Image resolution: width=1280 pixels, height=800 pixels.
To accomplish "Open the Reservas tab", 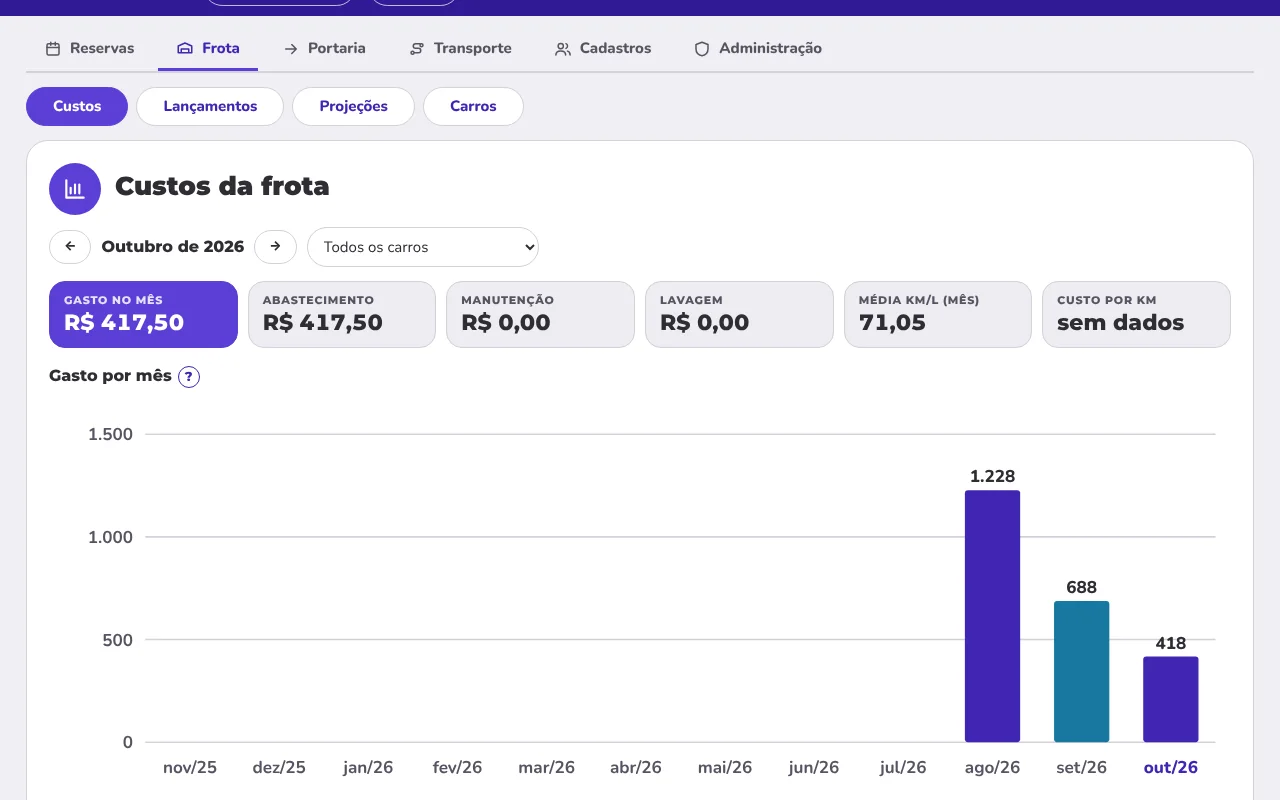I will [x=90, y=48].
